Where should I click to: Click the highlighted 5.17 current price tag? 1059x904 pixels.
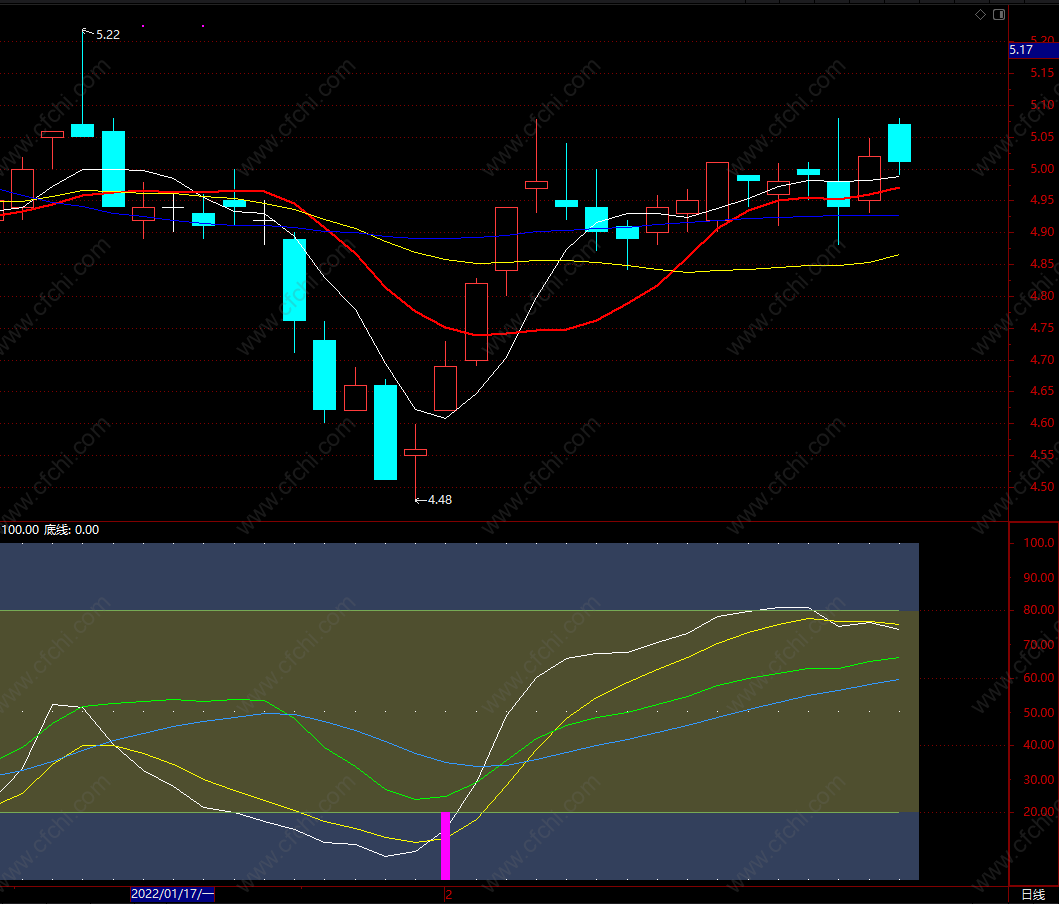[1033, 50]
